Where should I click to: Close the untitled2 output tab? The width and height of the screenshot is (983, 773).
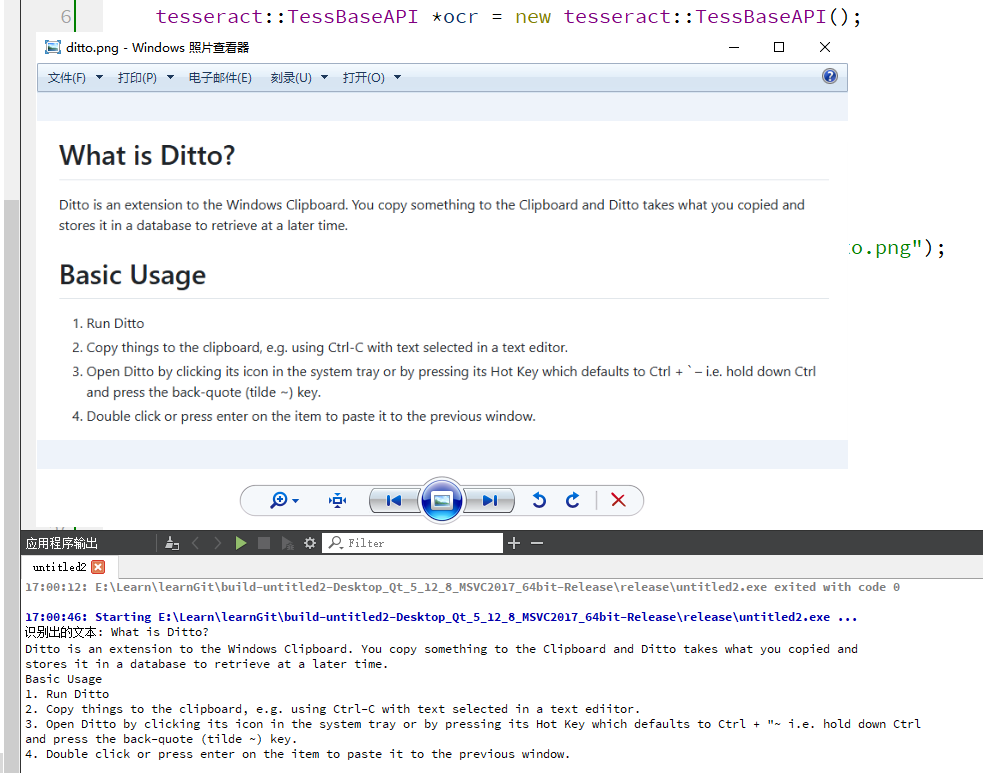98,567
